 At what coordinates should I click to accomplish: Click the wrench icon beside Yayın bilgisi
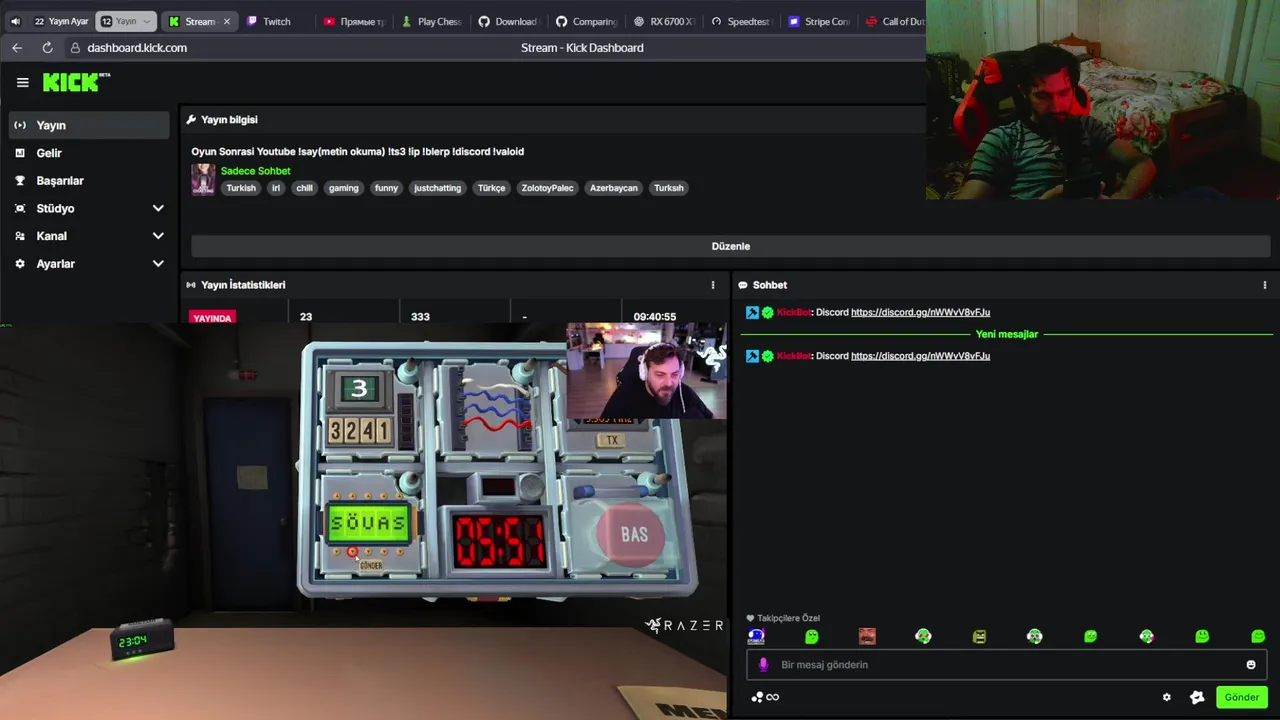191,120
